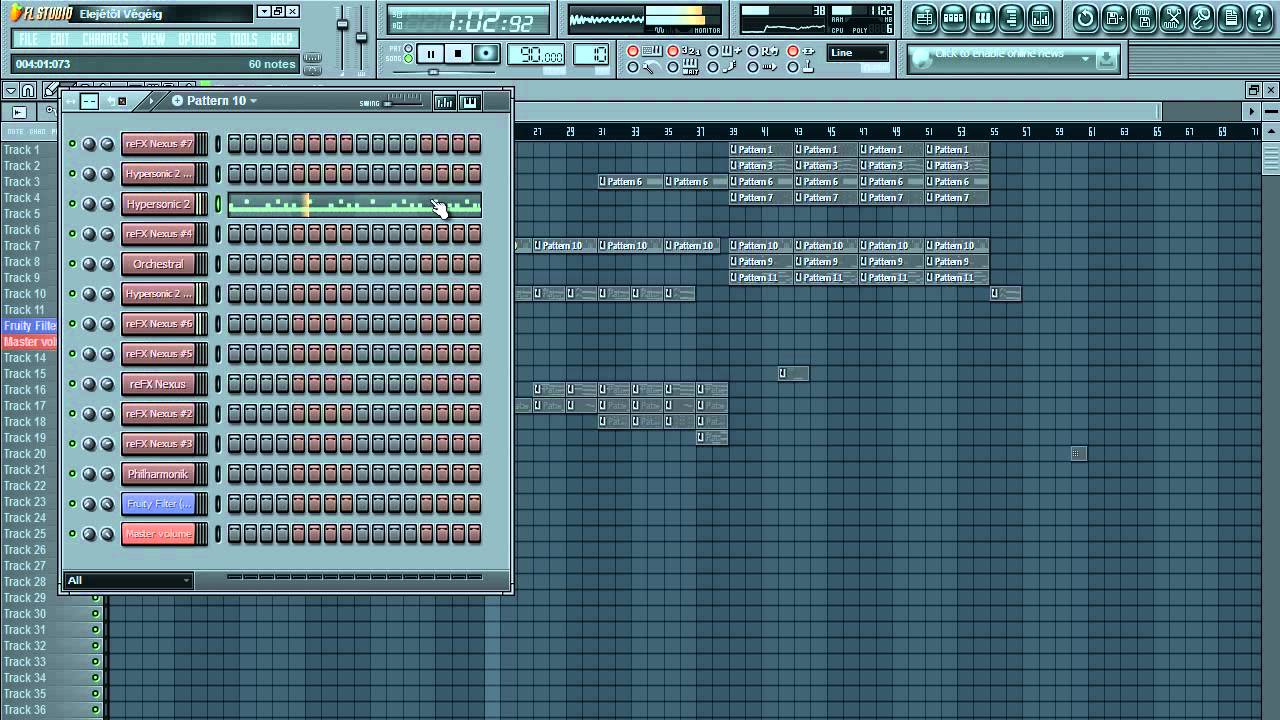
Task: Select the Master volume channel button
Action: (x=159, y=534)
